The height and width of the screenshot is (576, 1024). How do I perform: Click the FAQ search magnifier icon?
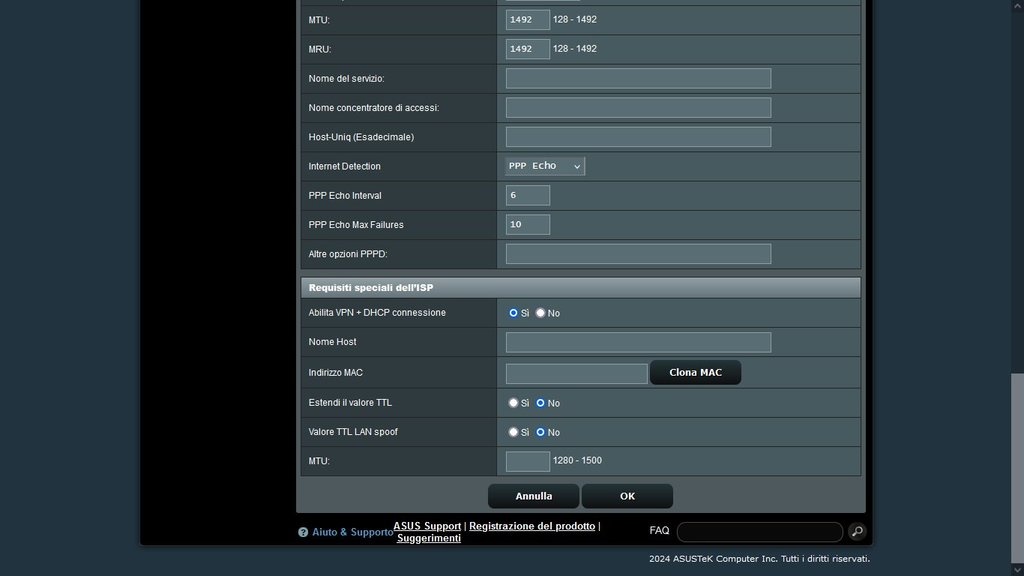pos(857,532)
